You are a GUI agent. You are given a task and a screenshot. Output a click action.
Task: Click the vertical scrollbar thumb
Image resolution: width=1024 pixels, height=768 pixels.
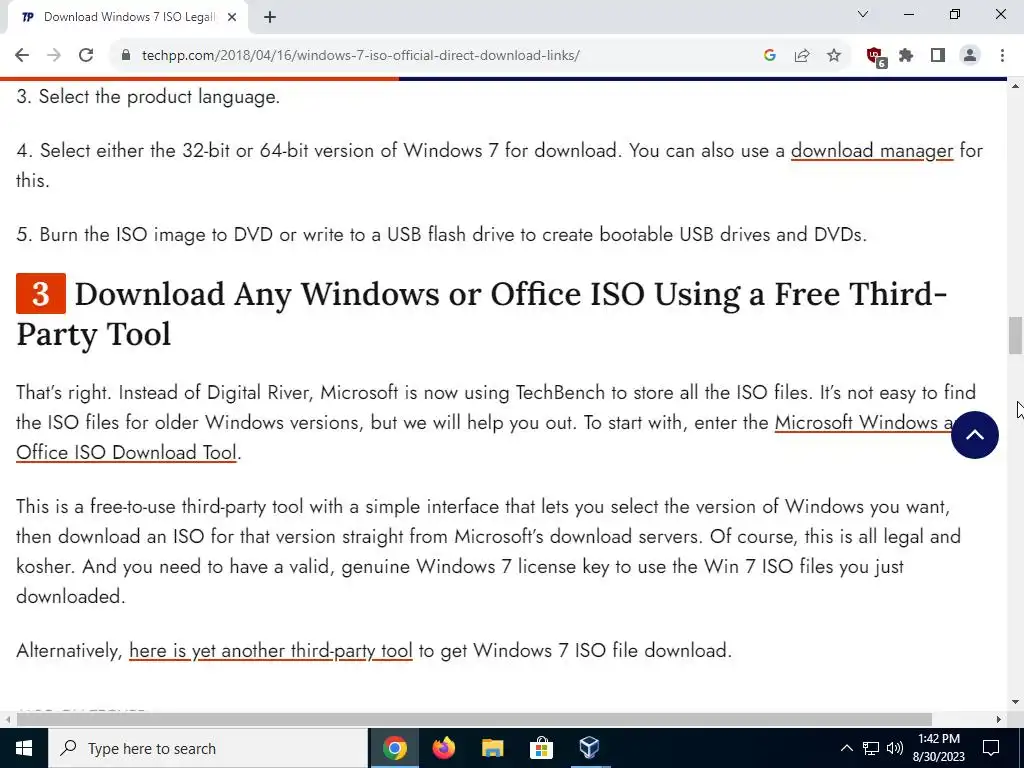pyautogui.click(x=1015, y=335)
